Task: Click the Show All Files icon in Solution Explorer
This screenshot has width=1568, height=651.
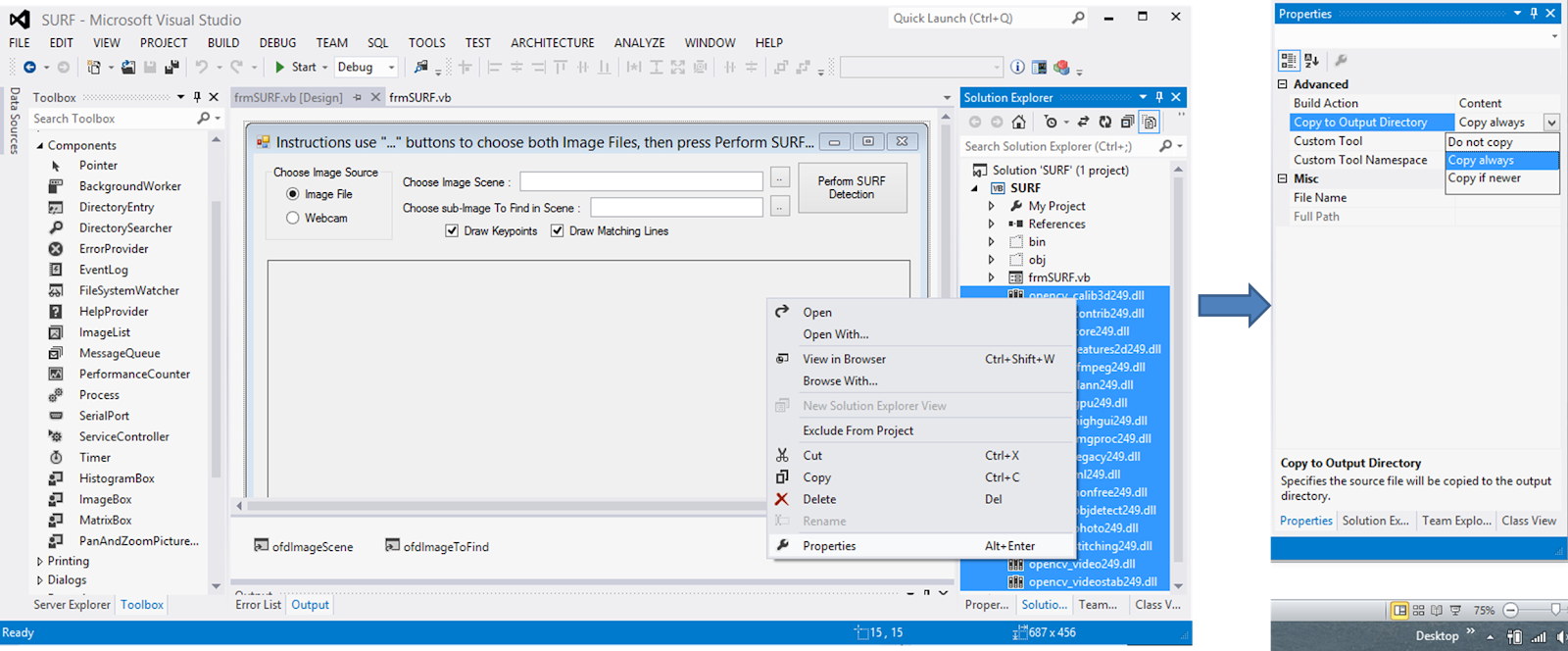Action: 1150,122
